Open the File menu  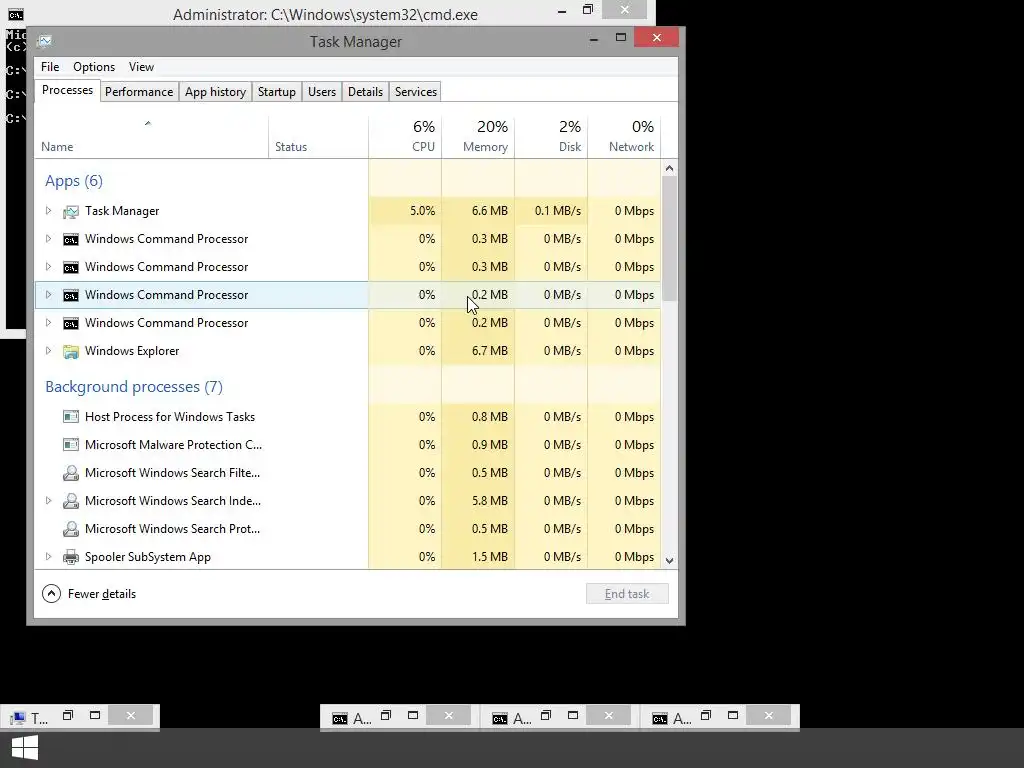pos(50,67)
